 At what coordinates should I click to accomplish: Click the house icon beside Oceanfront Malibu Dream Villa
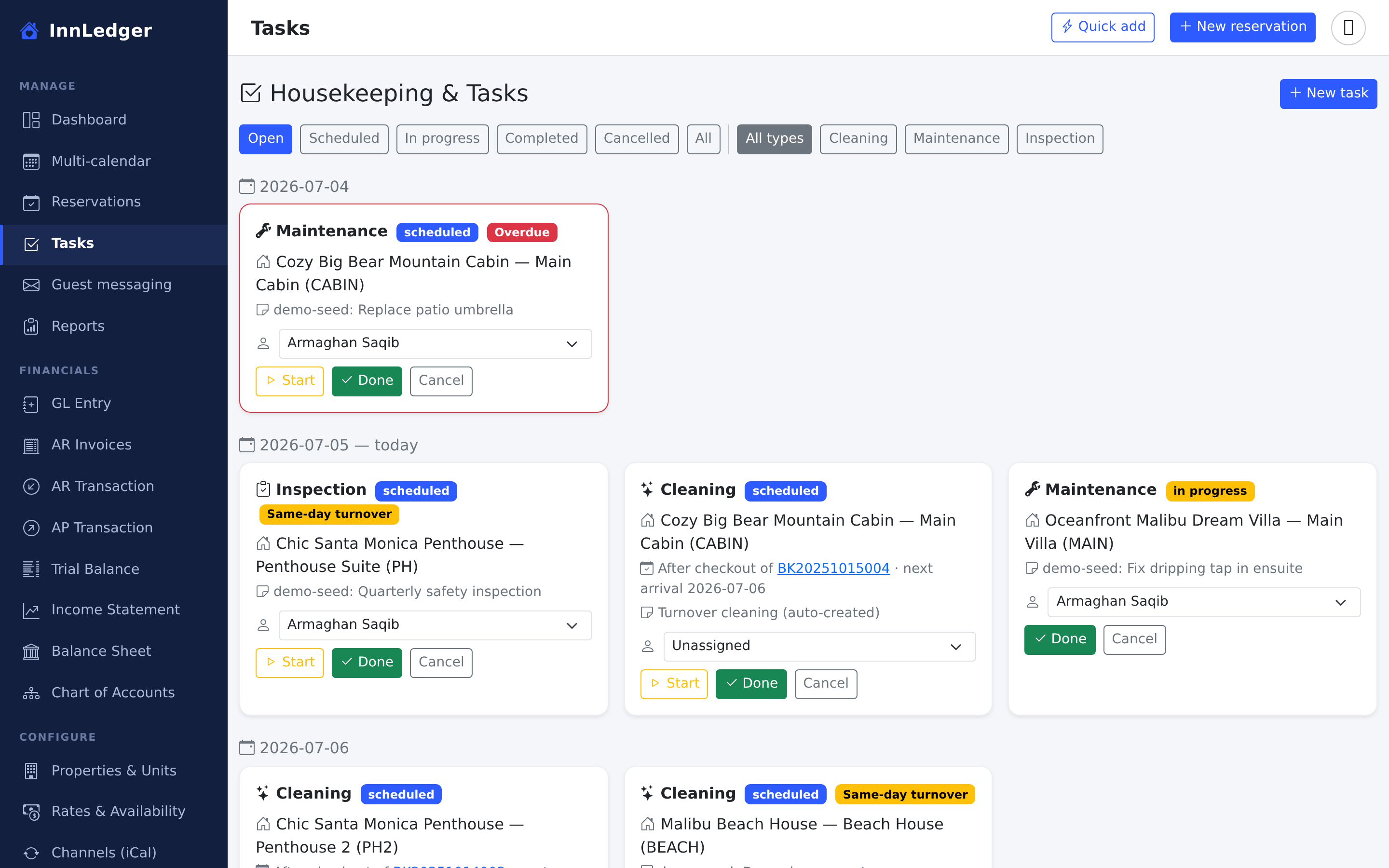click(x=1033, y=520)
